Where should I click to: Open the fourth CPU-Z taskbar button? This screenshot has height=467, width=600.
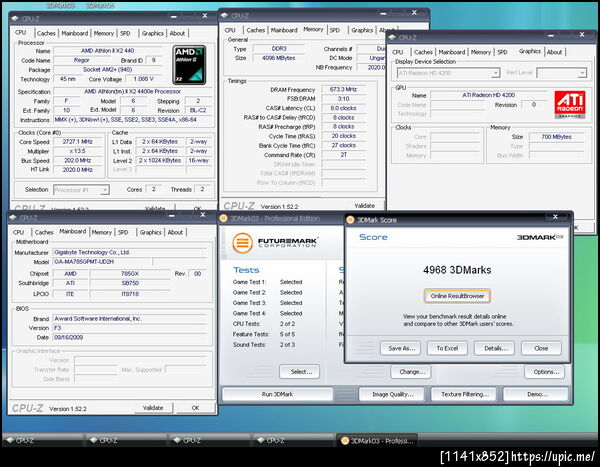tap(293, 440)
